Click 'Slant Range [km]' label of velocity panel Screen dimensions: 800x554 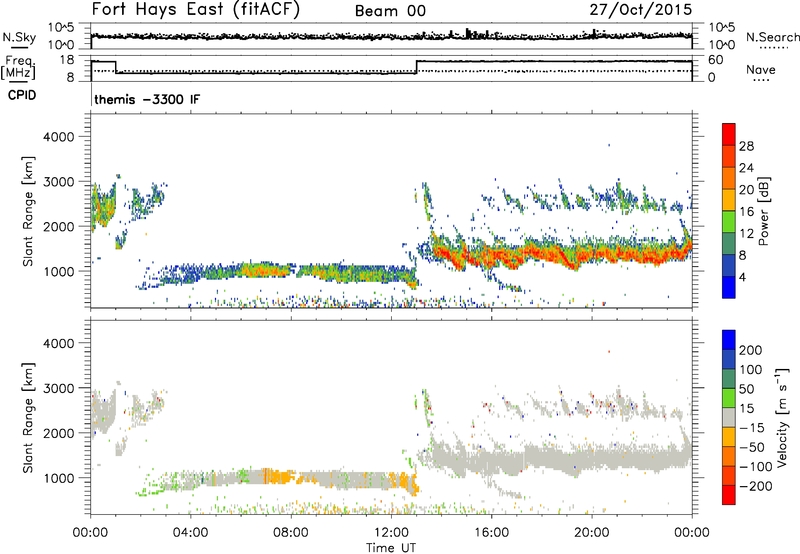[x=28, y=418]
